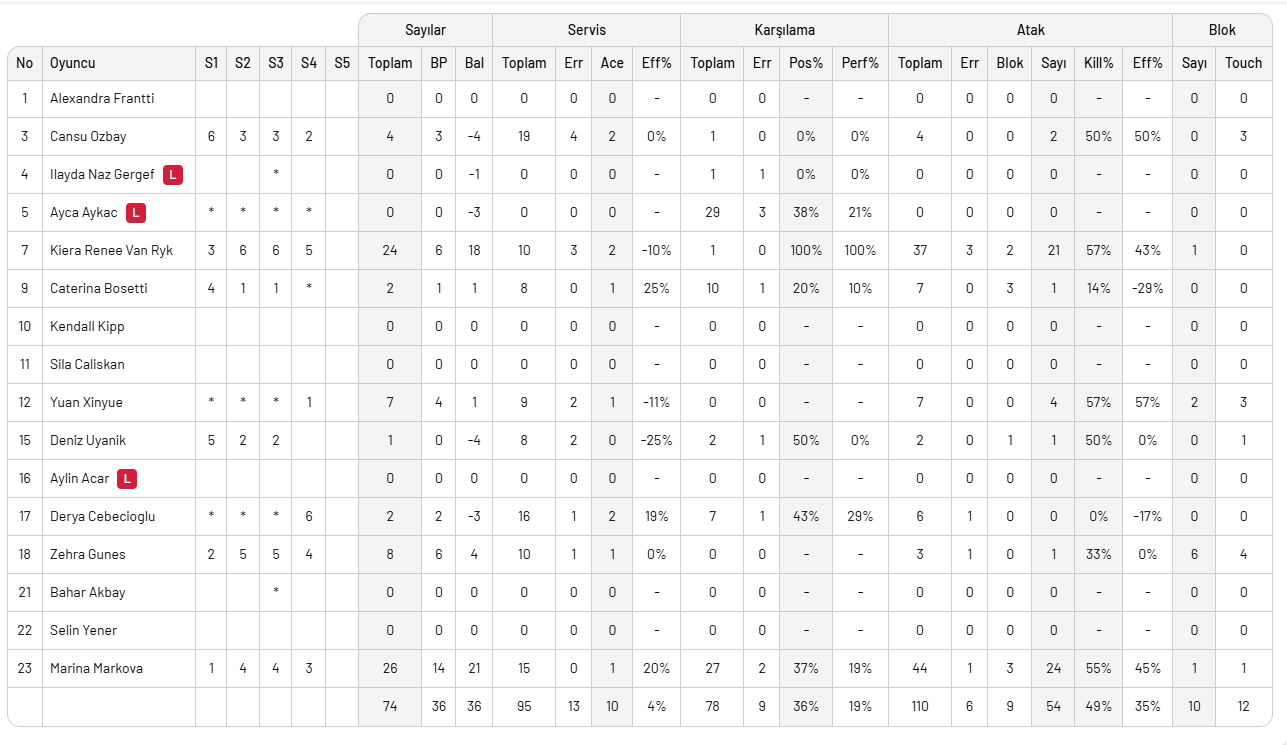Viewport: 1287px width, 745px height.
Task: Click the Atak group header
Action: coord(1030,30)
